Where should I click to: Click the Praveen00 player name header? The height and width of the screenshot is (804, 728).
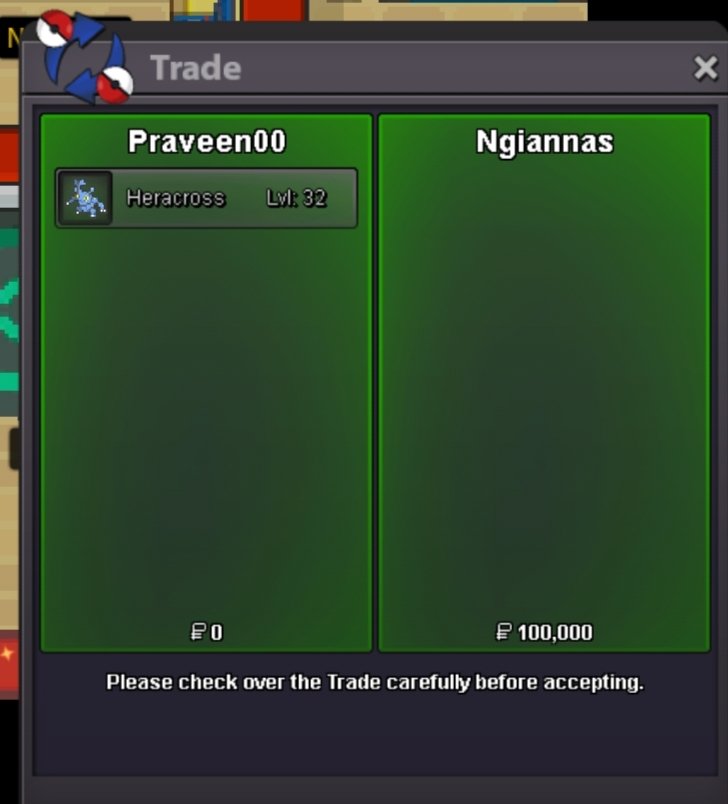pyautogui.click(x=207, y=142)
